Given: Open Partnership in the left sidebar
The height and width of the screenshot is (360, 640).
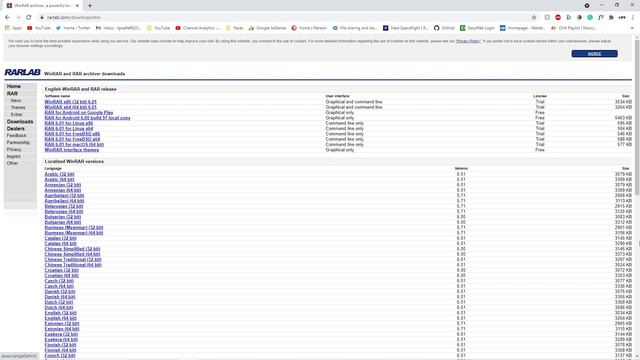Looking at the screenshot, I should (18, 142).
